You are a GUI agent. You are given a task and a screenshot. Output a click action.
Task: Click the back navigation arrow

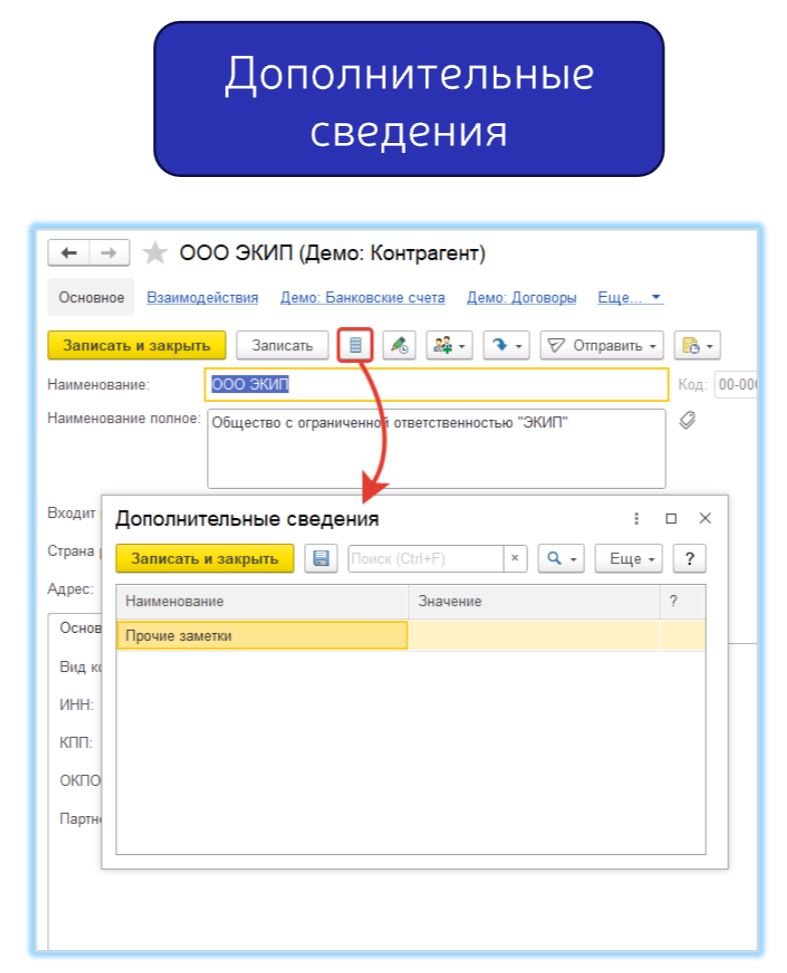pyautogui.click(x=69, y=254)
